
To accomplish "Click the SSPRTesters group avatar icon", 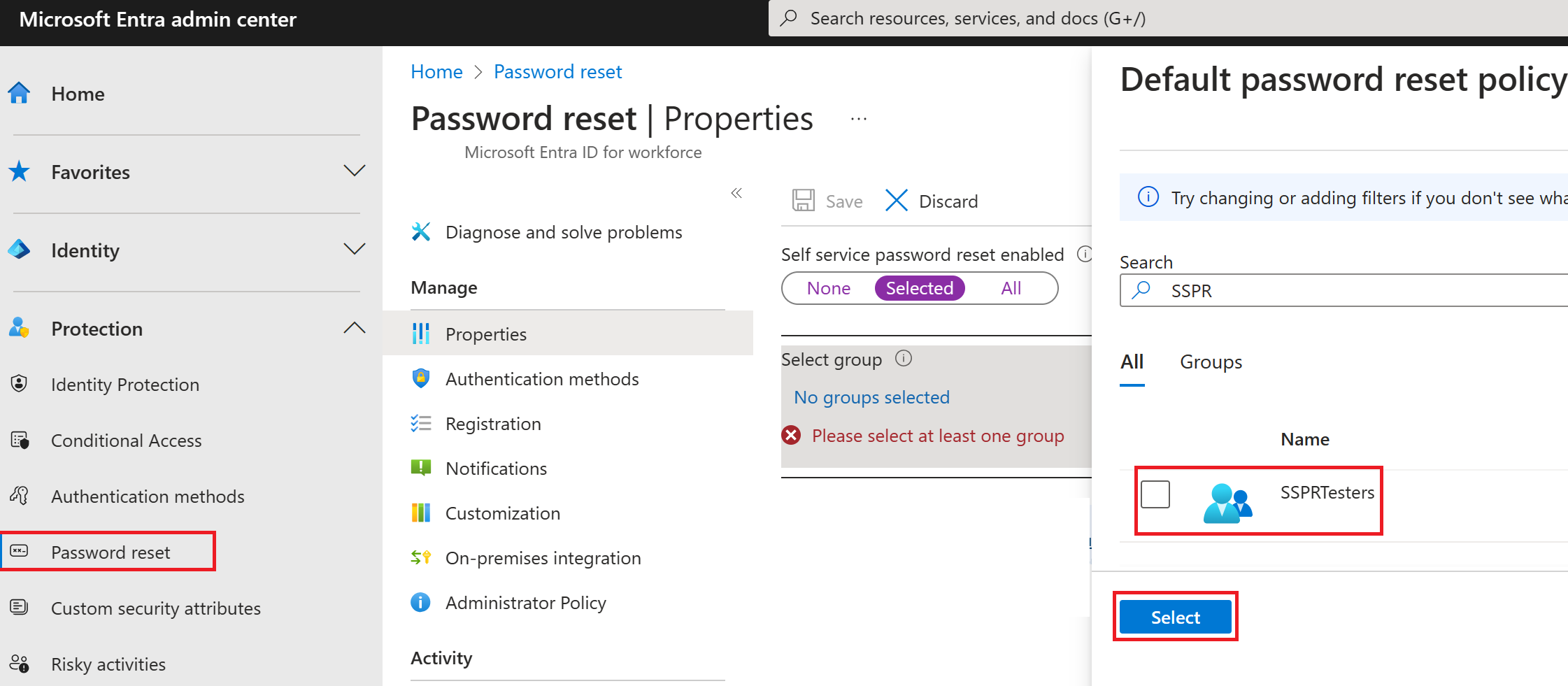I will pyautogui.click(x=1227, y=503).
